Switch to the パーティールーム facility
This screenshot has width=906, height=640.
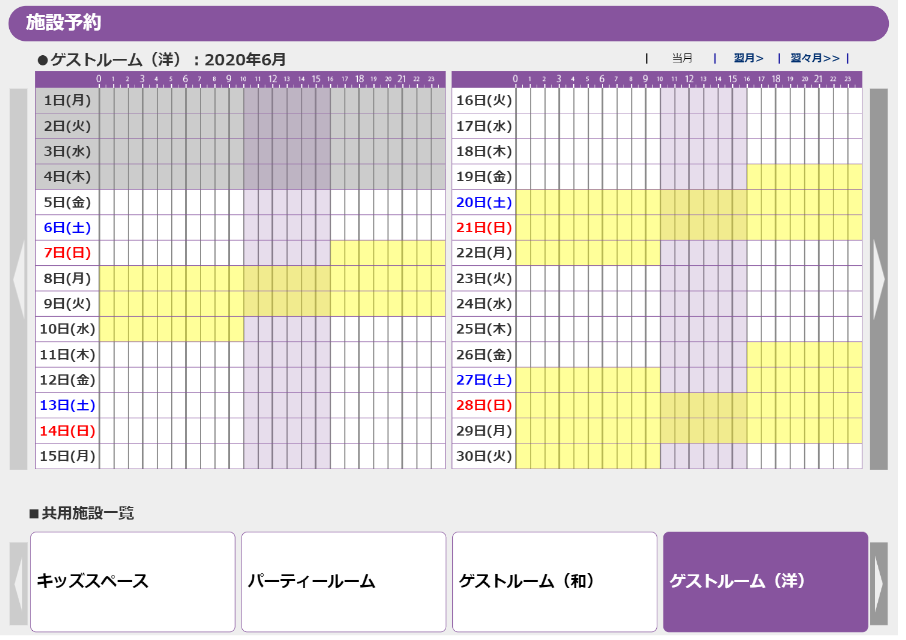343,582
